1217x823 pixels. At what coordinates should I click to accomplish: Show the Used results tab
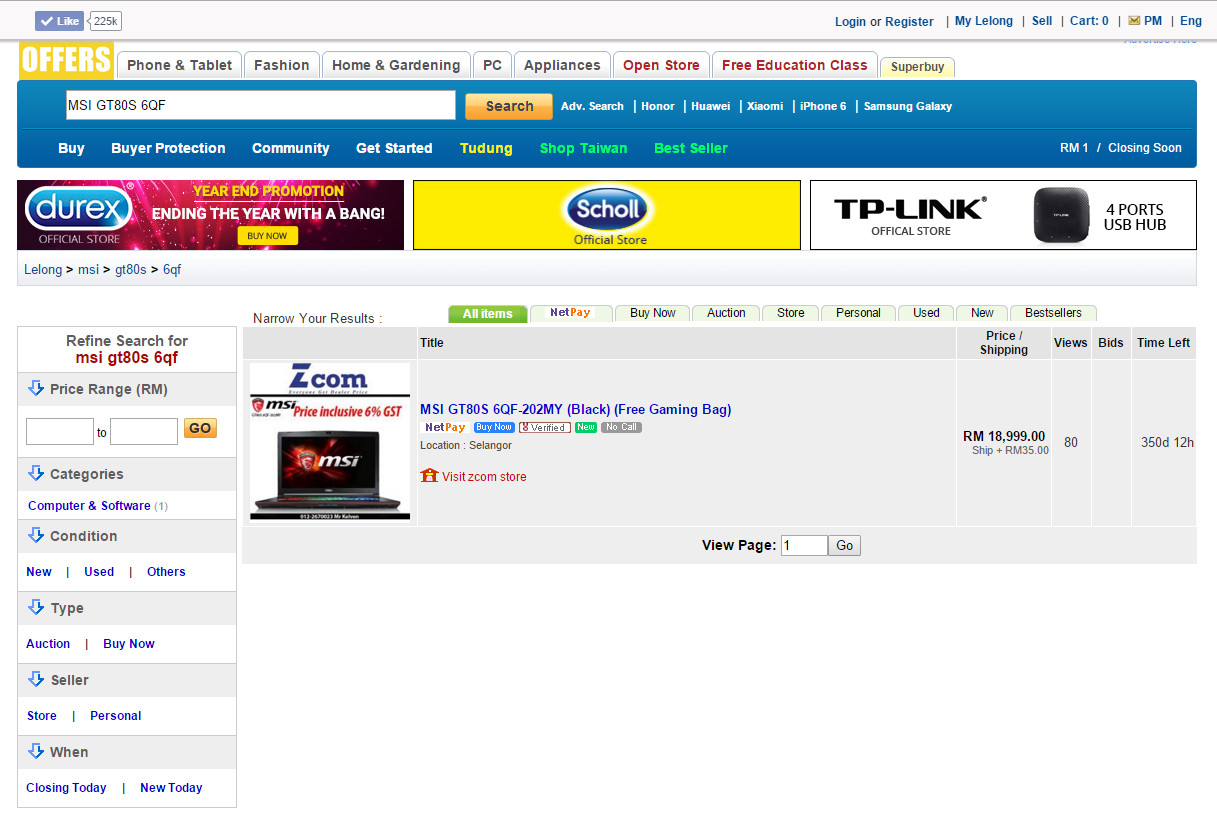coord(926,313)
